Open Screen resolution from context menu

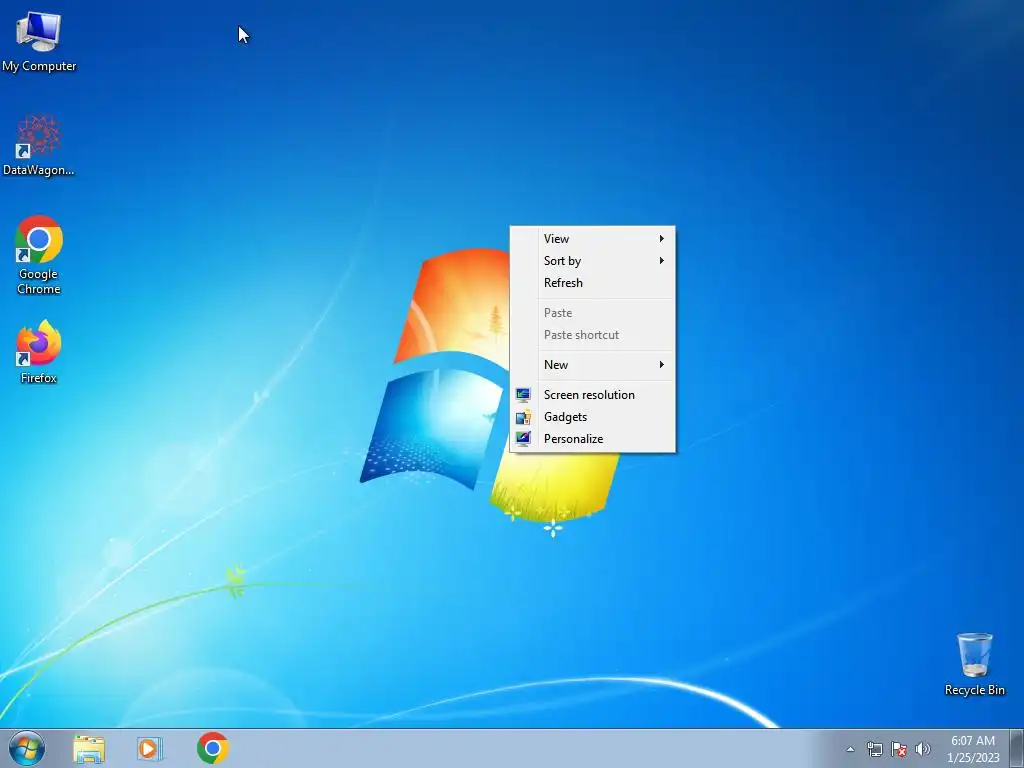[x=592, y=394]
